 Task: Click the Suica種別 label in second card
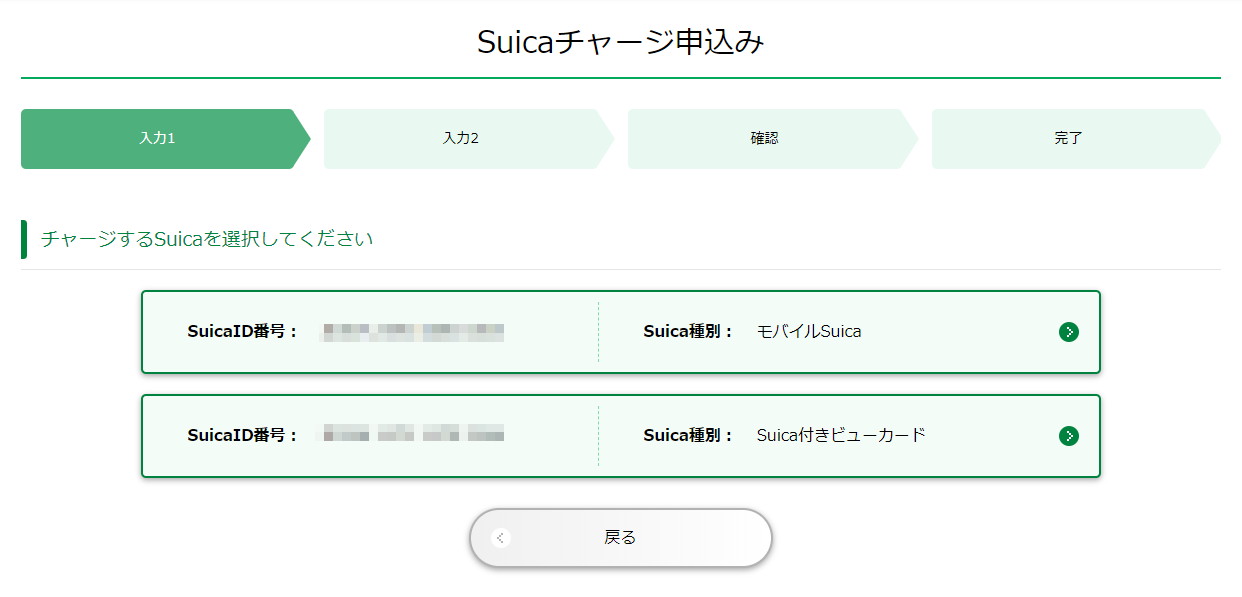tap(689, 436)
